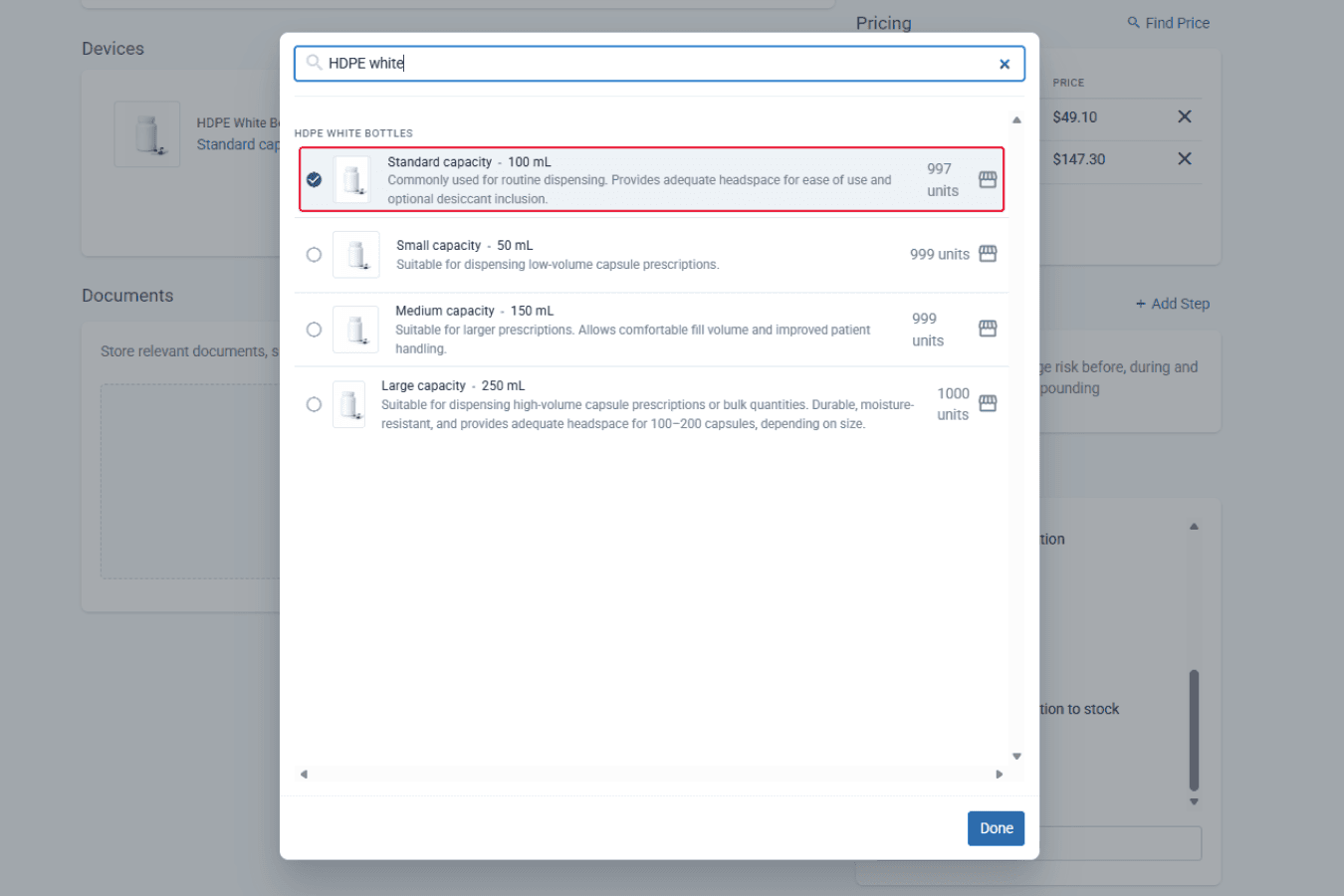Click the HDPE white search input field
The width and height of the screenshot is (1344, 896).
click(x=659, y=64)
